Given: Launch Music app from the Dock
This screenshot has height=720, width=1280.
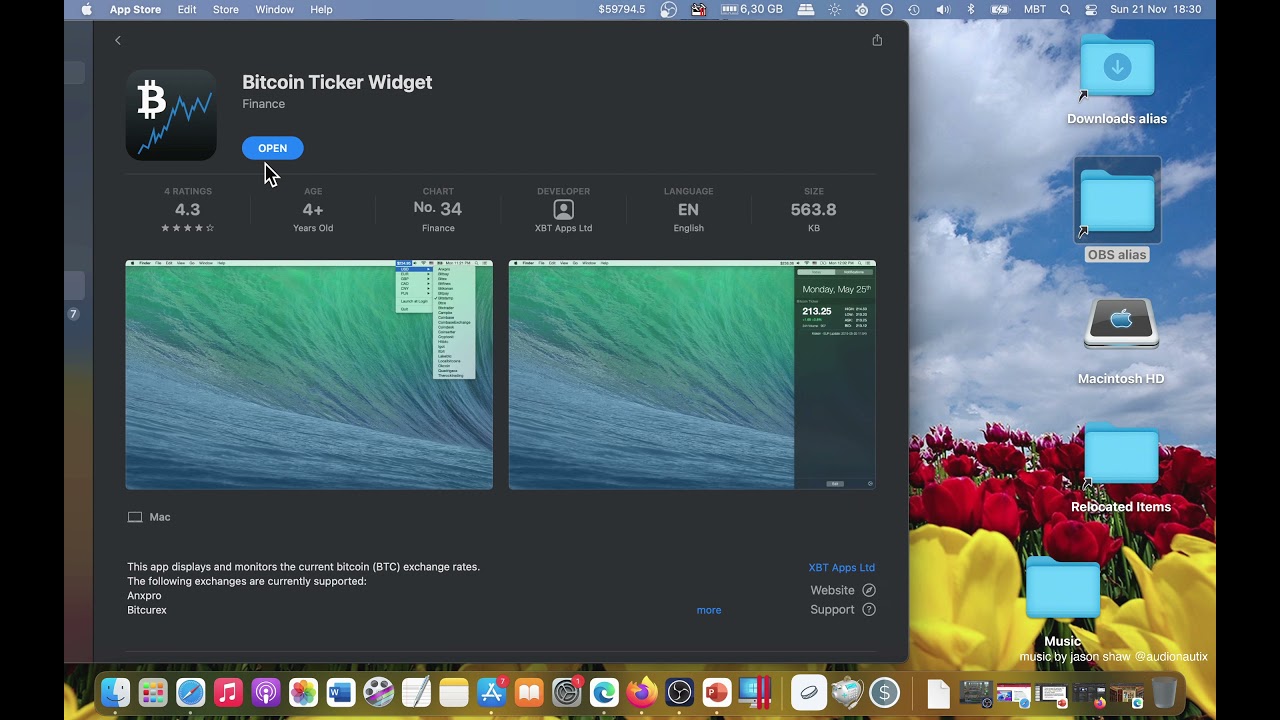Looking at the screenshot, I should [x=228, y=692].
